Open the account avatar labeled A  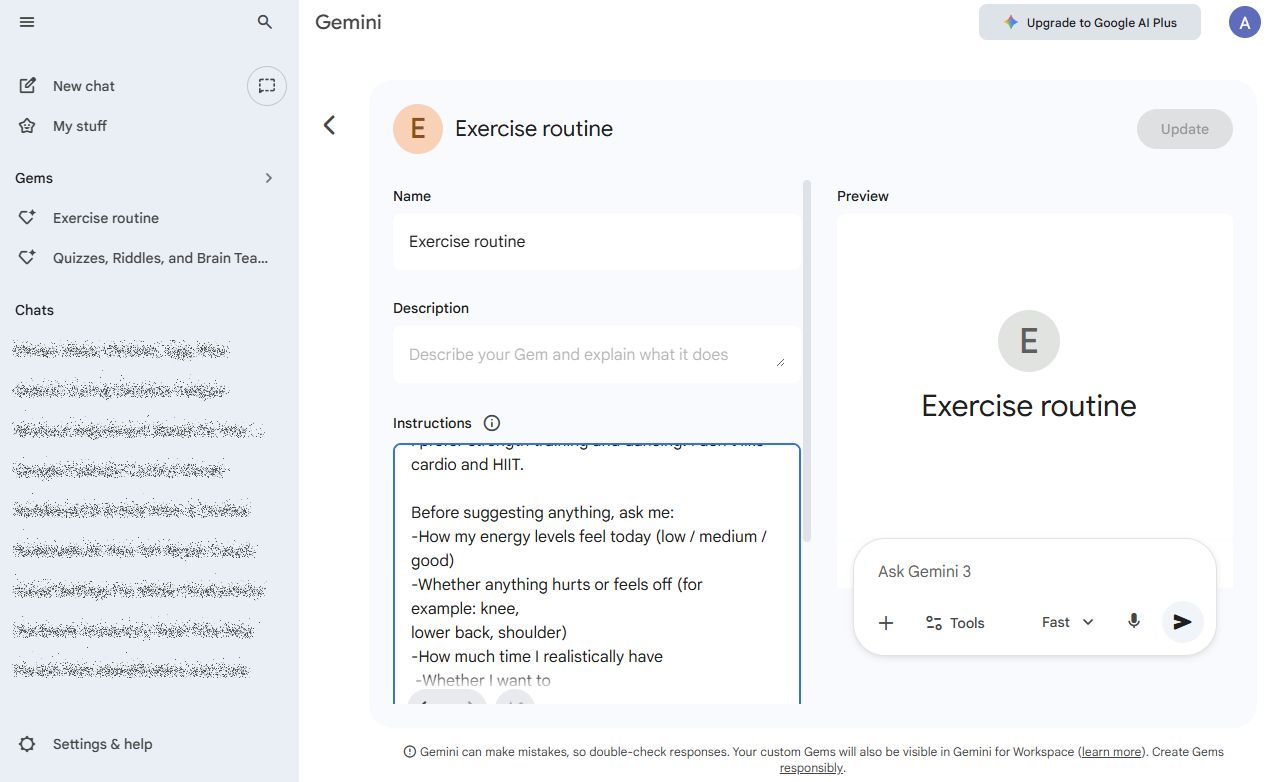[x=1244, y=22]
